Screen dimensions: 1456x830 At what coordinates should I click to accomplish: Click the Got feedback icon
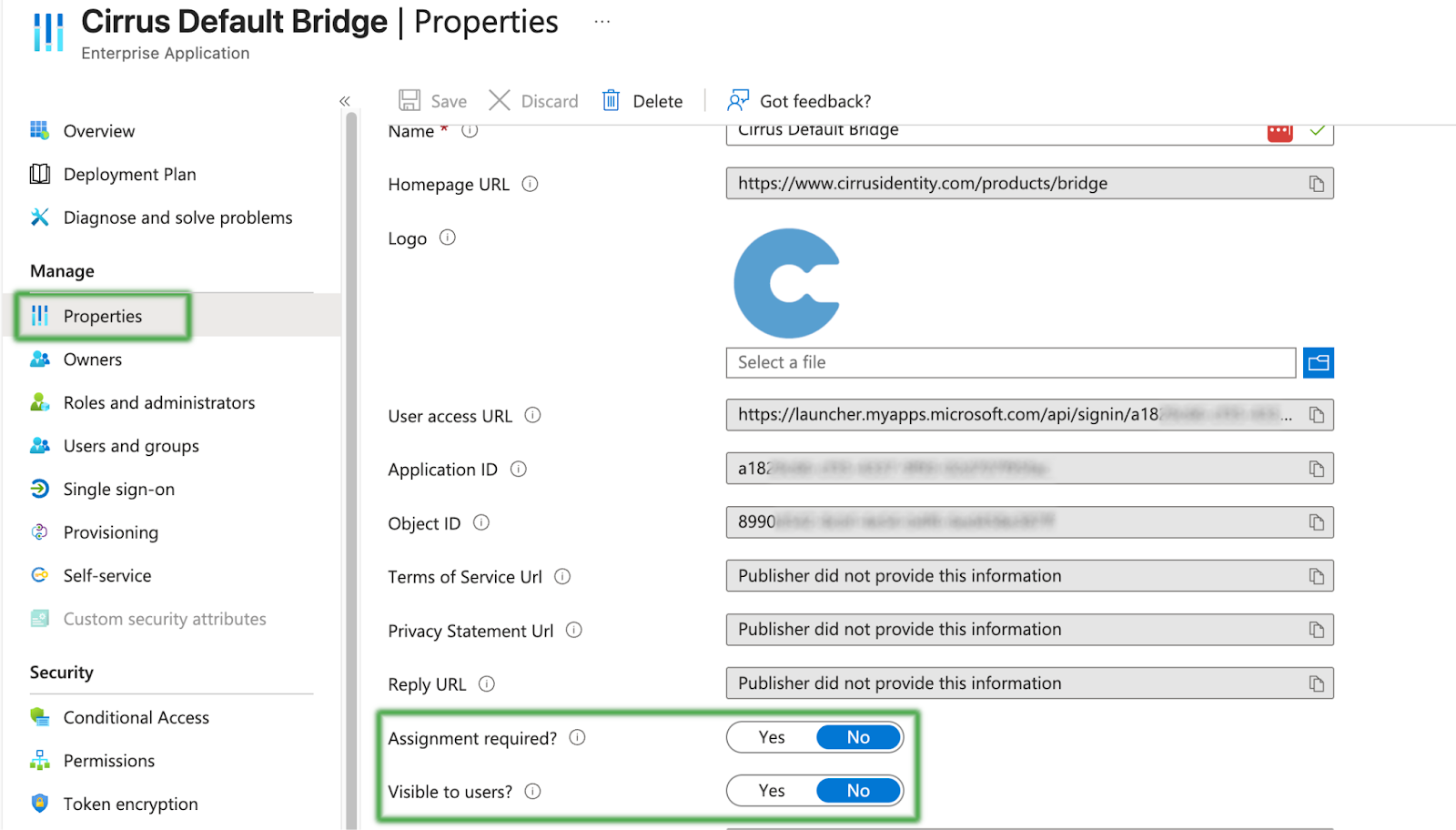pos(738,100)
